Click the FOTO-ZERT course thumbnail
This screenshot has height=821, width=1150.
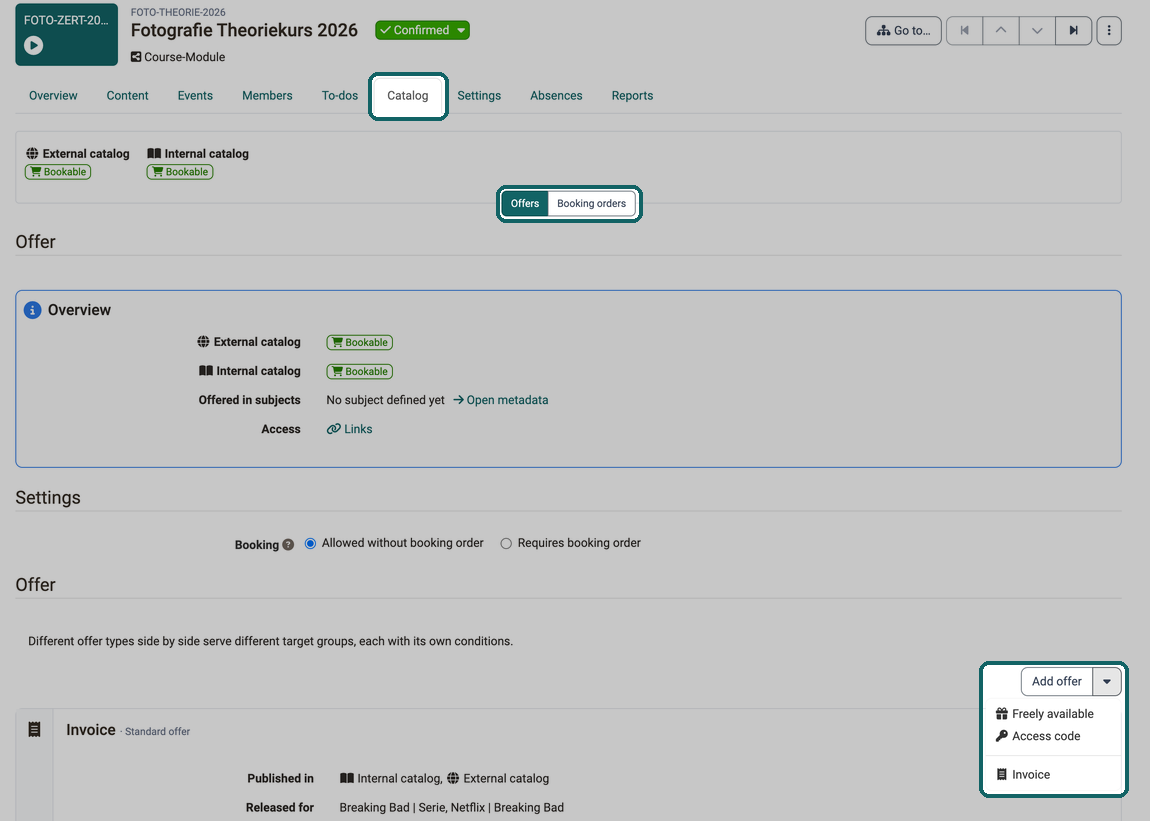point(67,34)
